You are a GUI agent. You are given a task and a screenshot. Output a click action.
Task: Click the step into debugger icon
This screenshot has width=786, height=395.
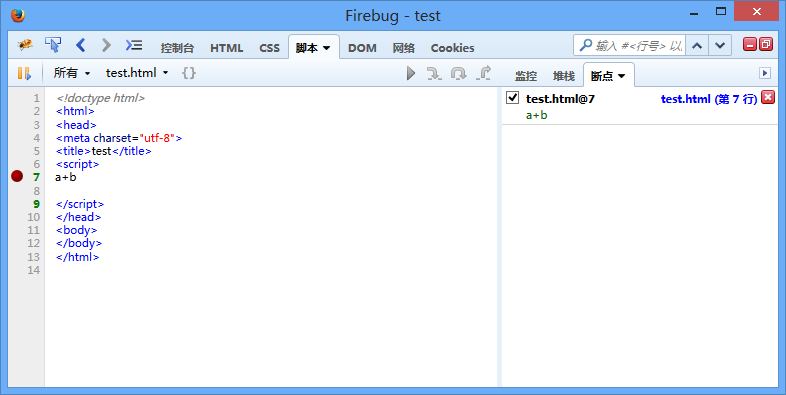pos(434,74)
